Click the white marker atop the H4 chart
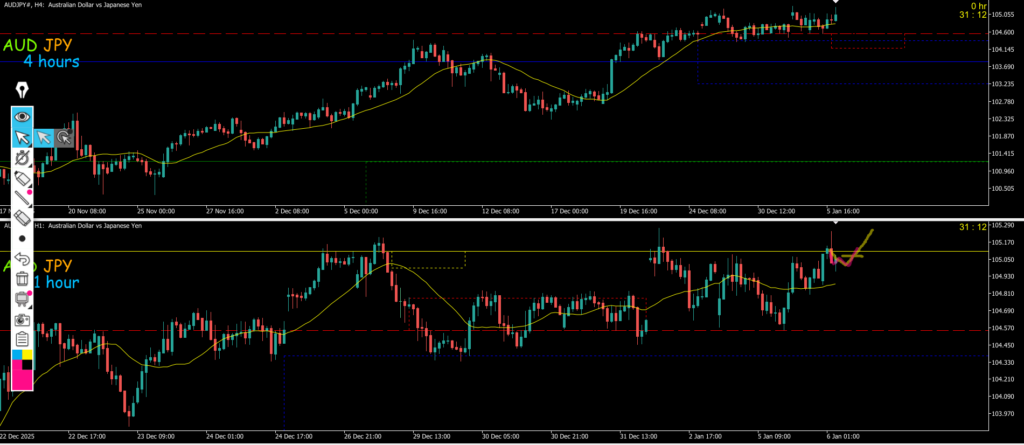Image resolution: width=1024 pixels, height=445 pixels. 835,2
